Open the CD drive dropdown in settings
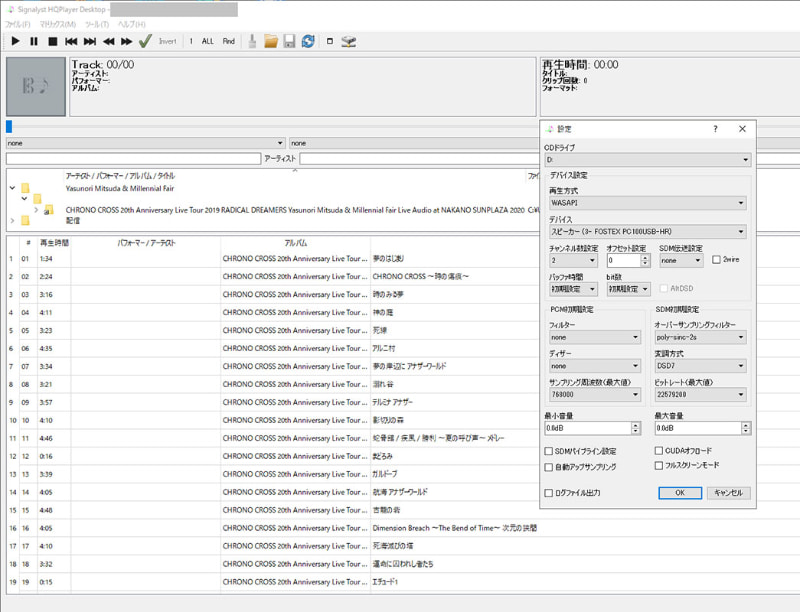Viewport: 800px width, 612px height. click(647, 160)
